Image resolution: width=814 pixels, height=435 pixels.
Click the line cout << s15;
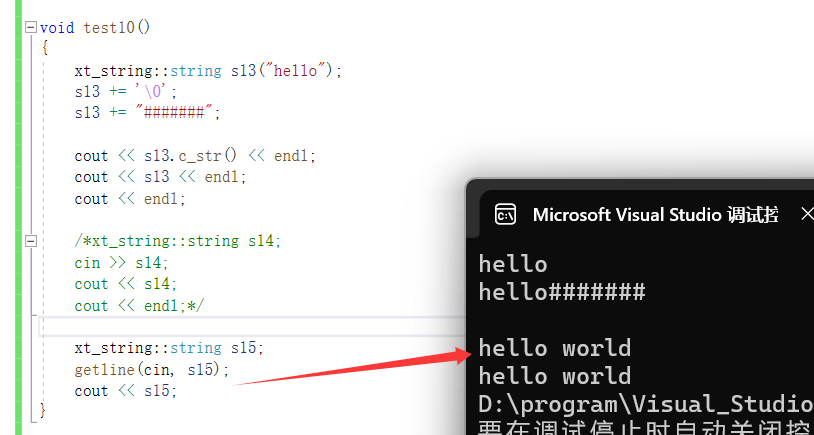point(126,391)
